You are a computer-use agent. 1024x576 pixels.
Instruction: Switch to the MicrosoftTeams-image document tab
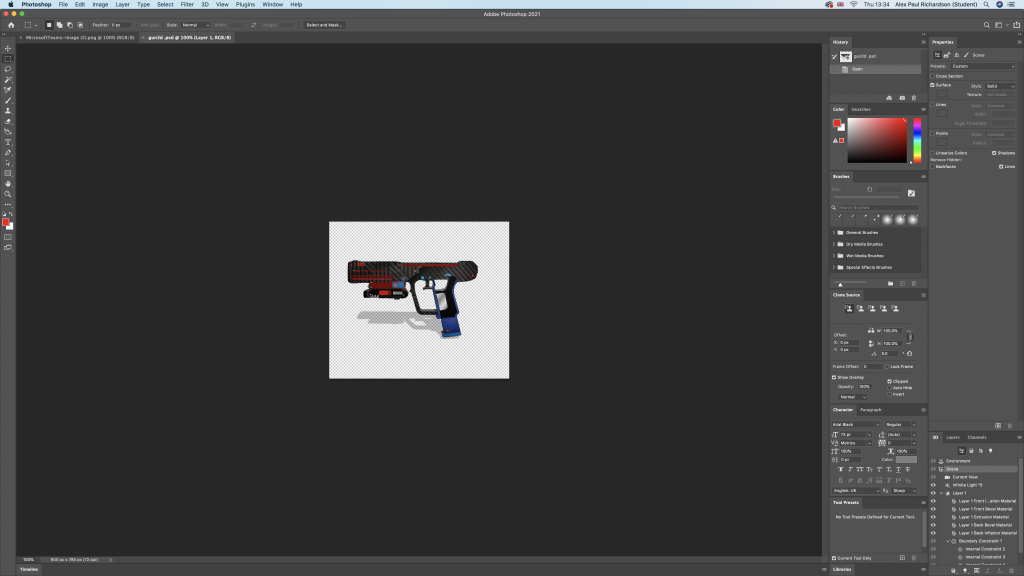[x=80, y=38]
